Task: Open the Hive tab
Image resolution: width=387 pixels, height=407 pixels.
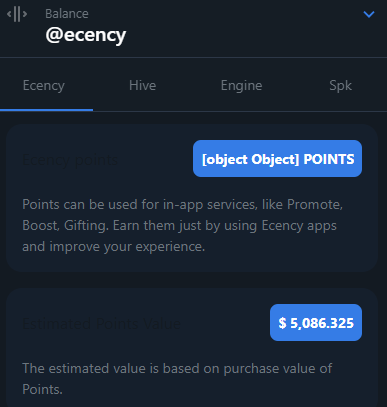Action: (142, 86)
